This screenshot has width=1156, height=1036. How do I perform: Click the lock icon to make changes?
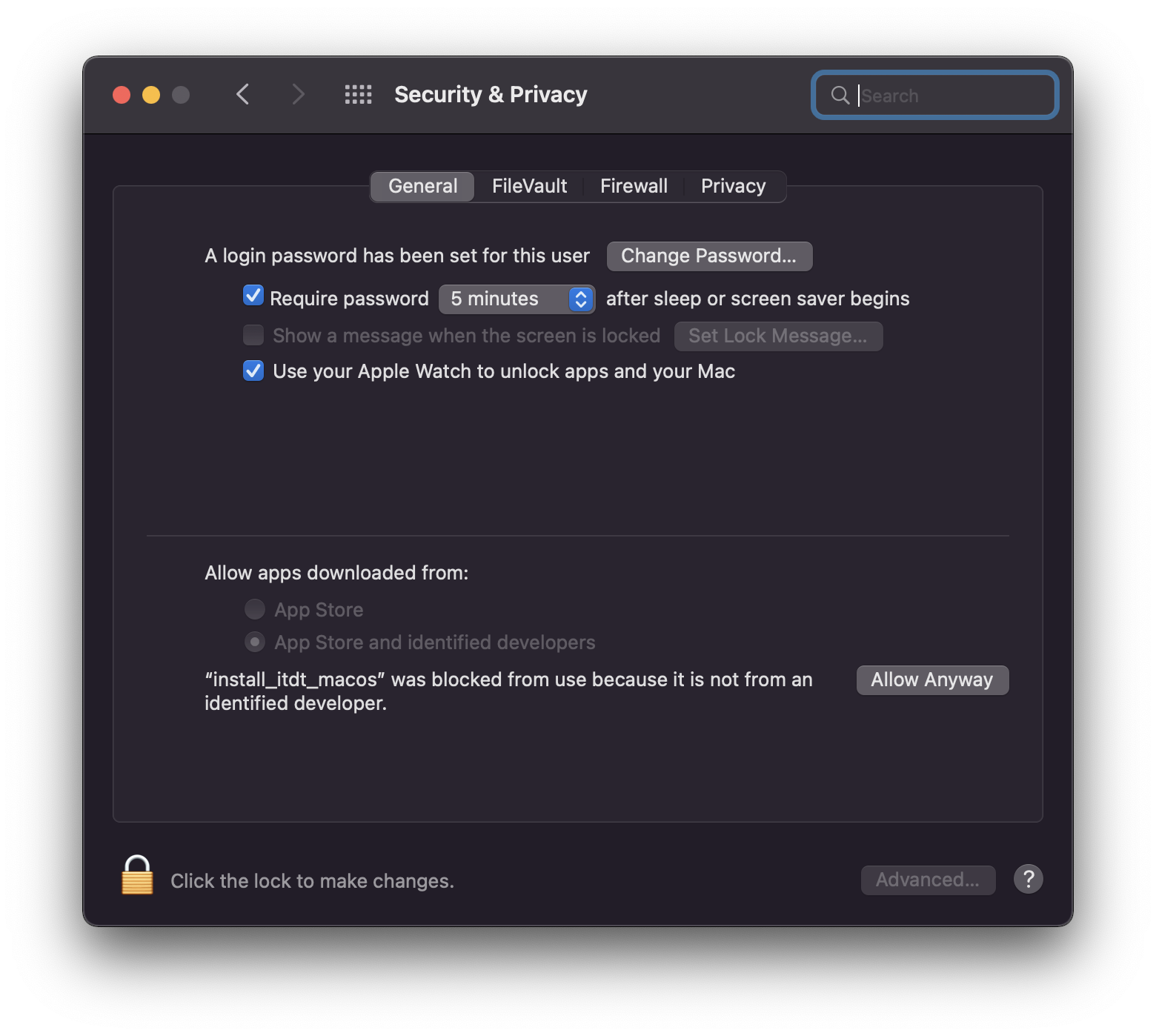pos(137,876)
